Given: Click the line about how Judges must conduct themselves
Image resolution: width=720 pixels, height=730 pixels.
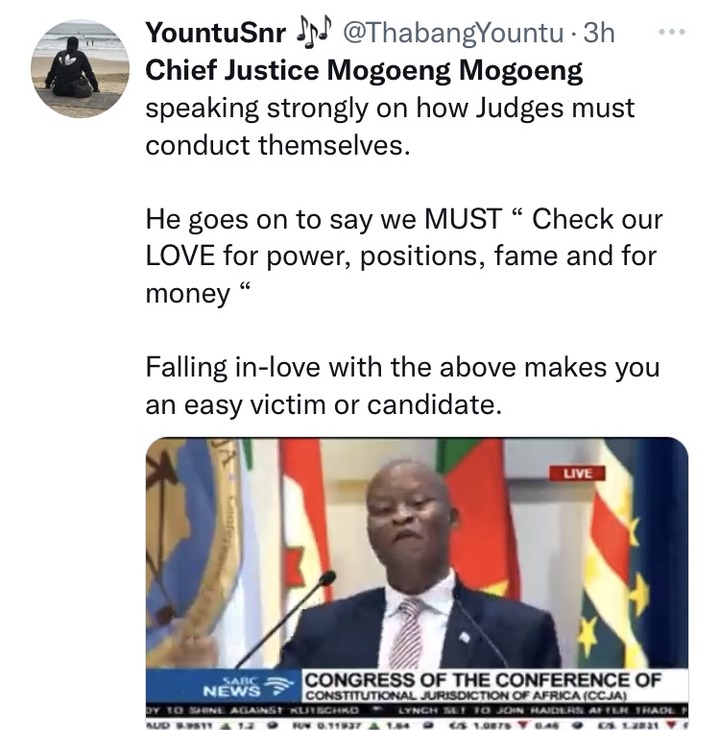Looking at the screenshot, I should 390,127.
